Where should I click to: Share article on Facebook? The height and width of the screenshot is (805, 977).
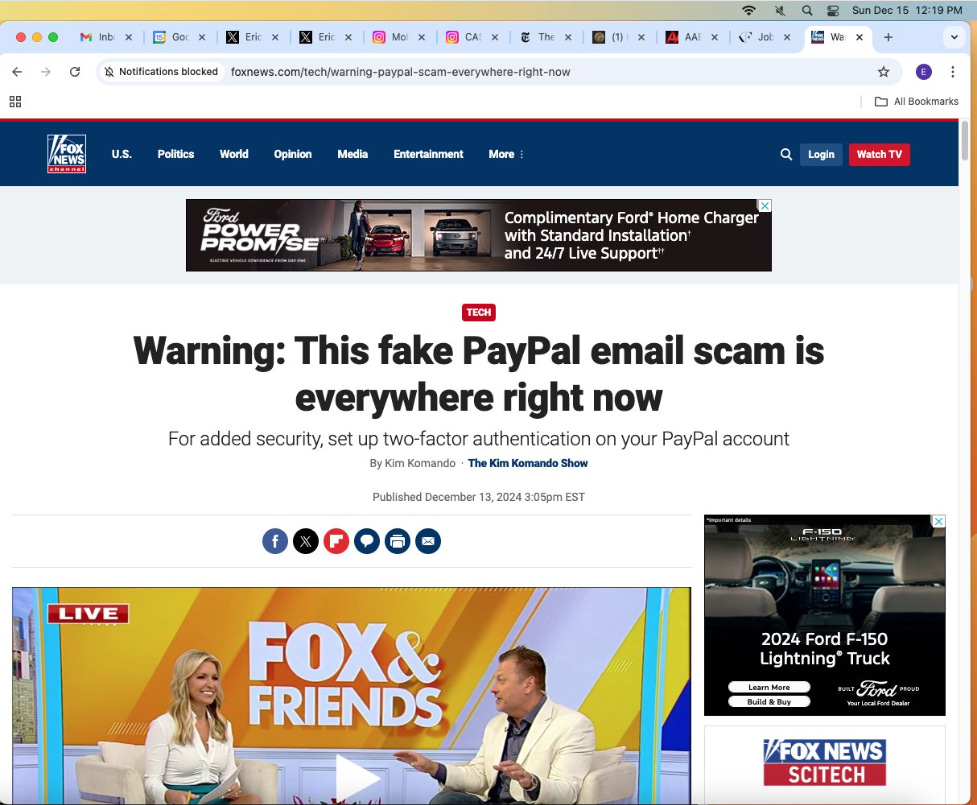[275, 541]
